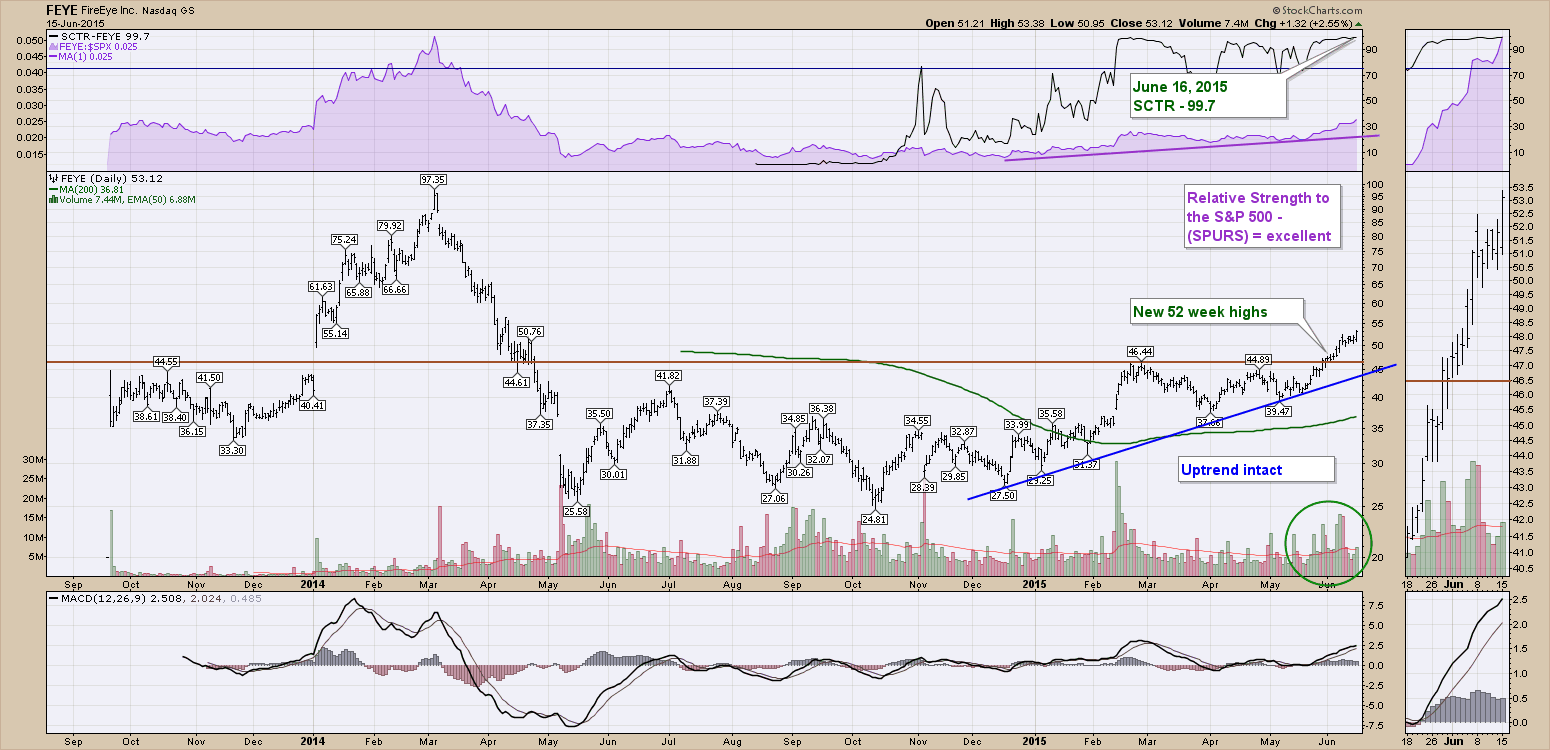Click the 15-Jun-2015 date label
The height and width of the screenshot is (750, 1550).
pos(76,22)
